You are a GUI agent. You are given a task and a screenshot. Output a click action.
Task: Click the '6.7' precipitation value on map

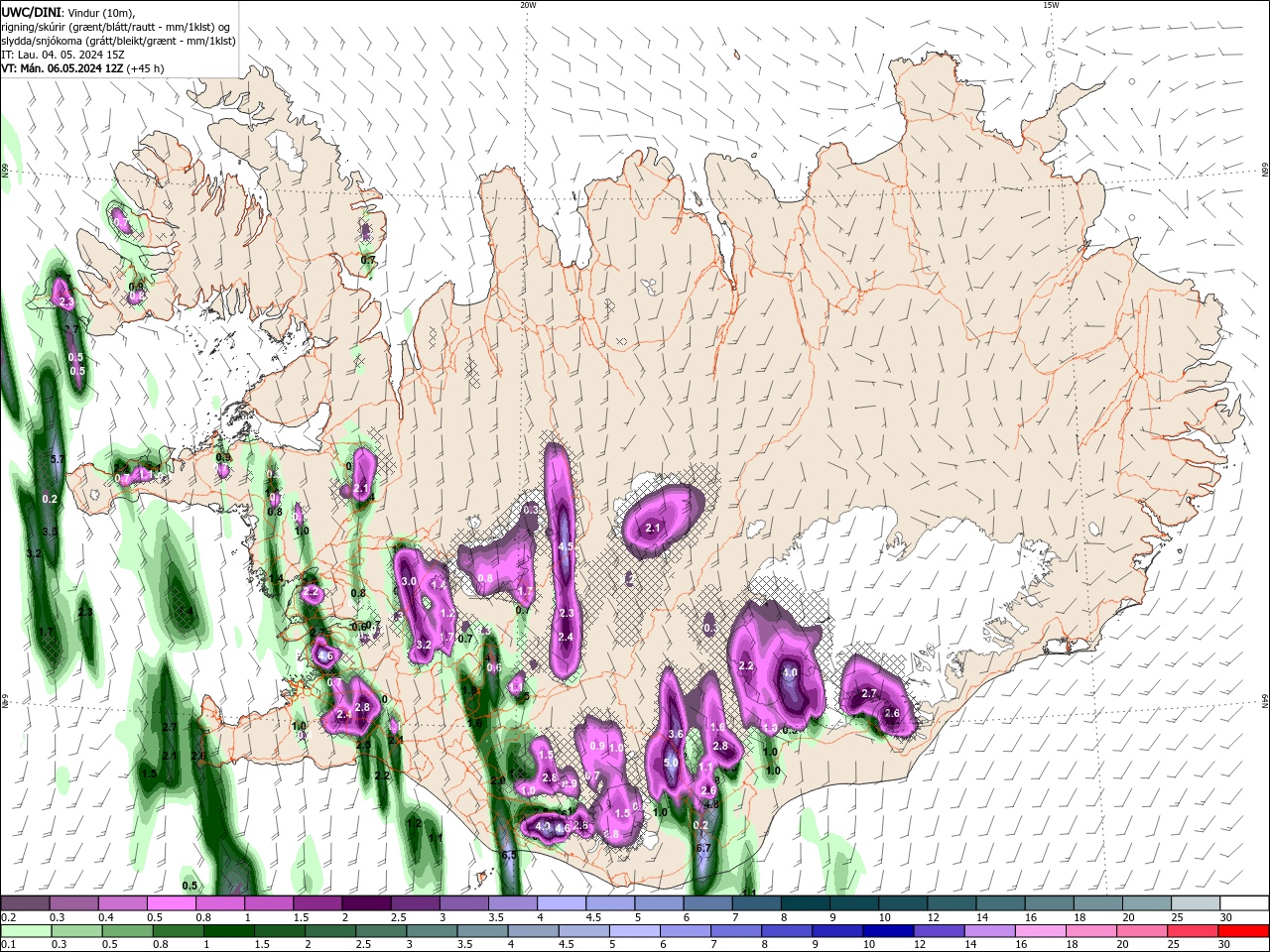click(x=703, y=849)
